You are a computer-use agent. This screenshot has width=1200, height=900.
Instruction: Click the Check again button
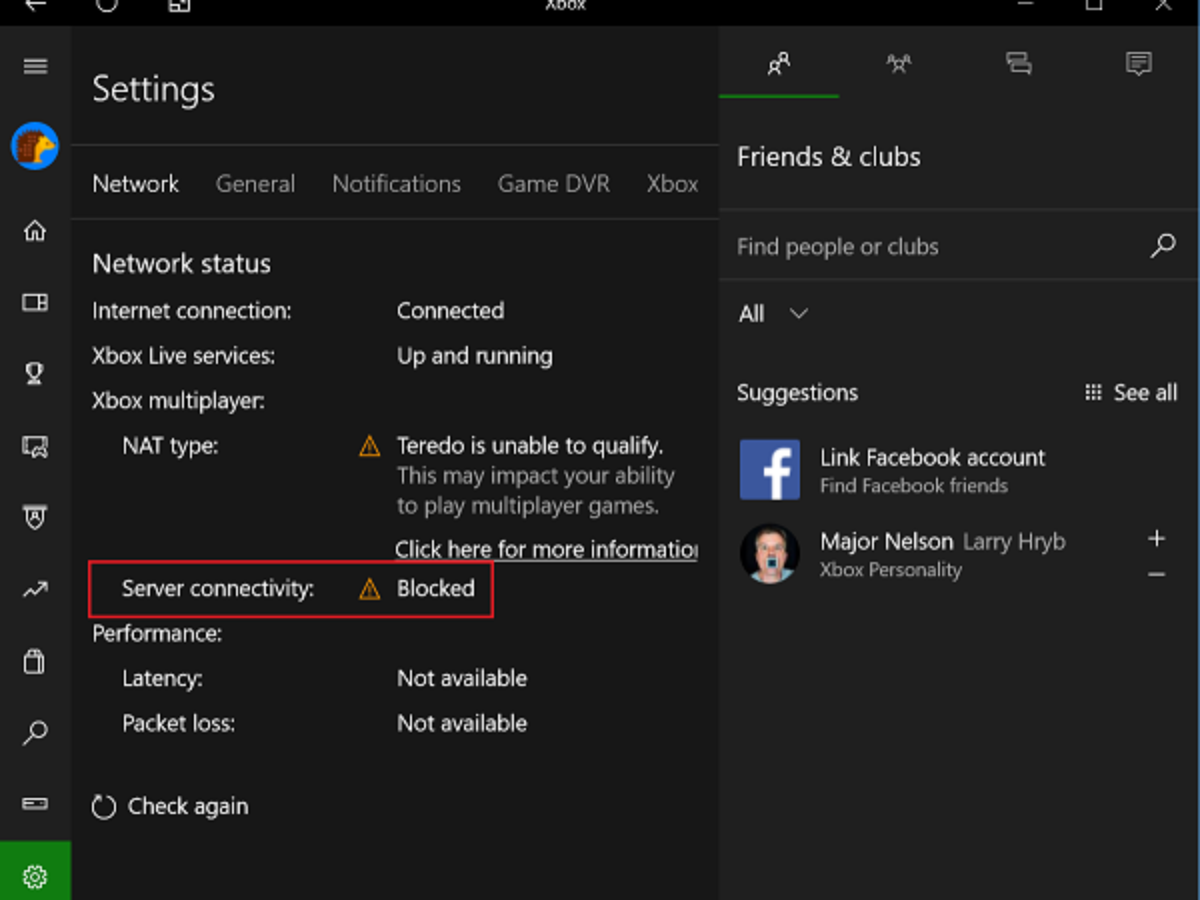170,807
